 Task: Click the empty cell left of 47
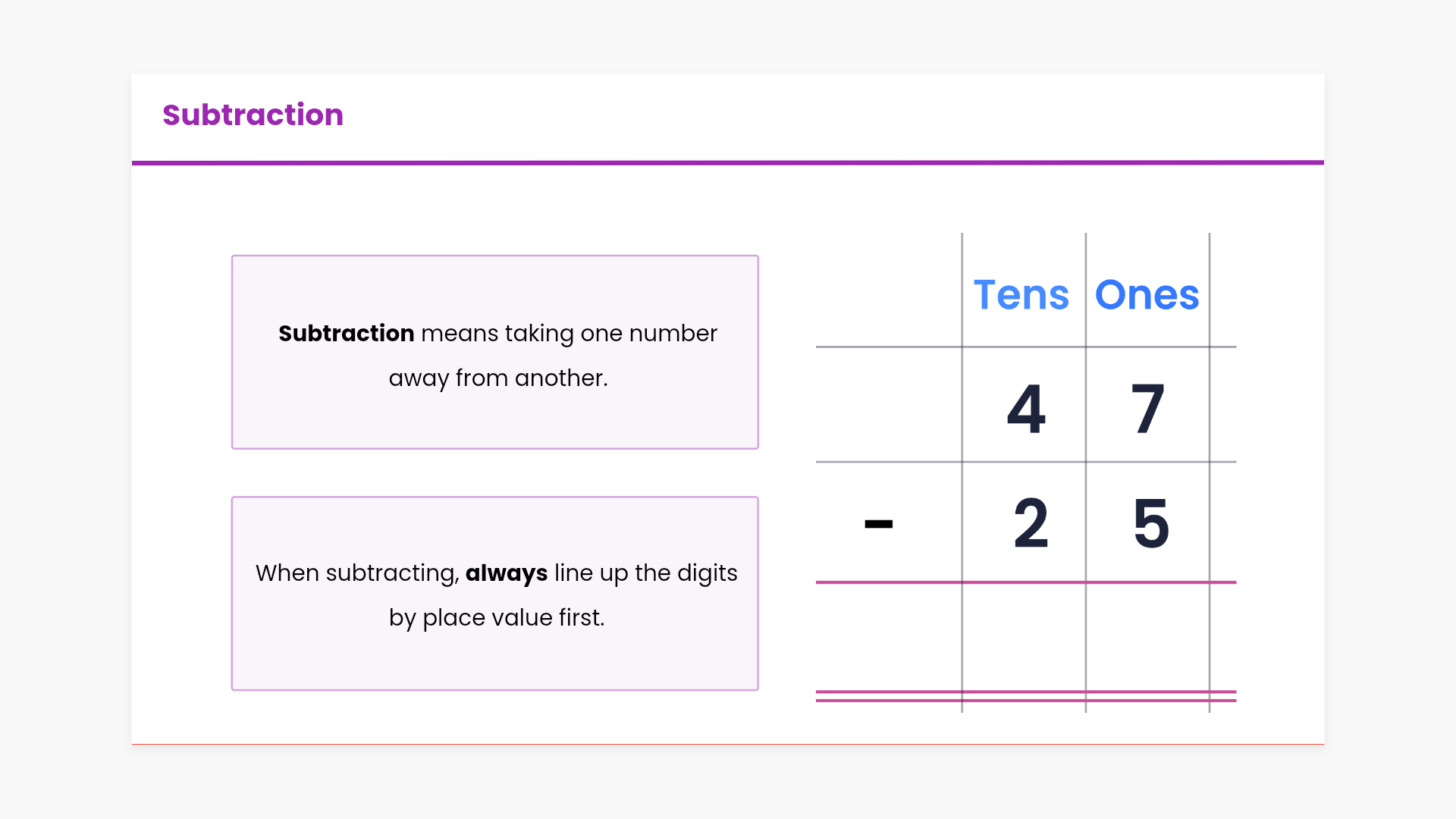coord(889,405)
